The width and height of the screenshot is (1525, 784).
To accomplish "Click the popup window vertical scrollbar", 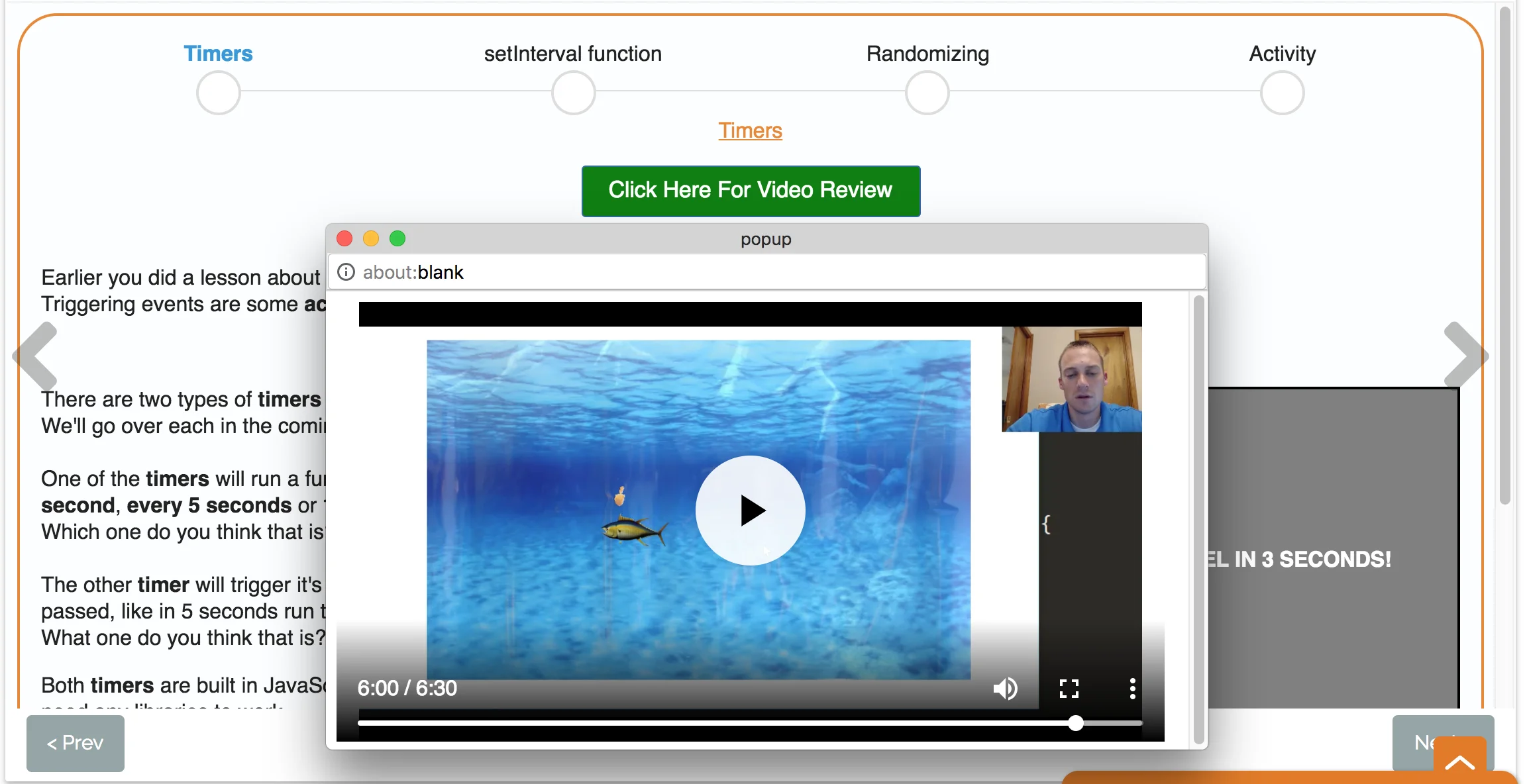I will point(1198,520).
